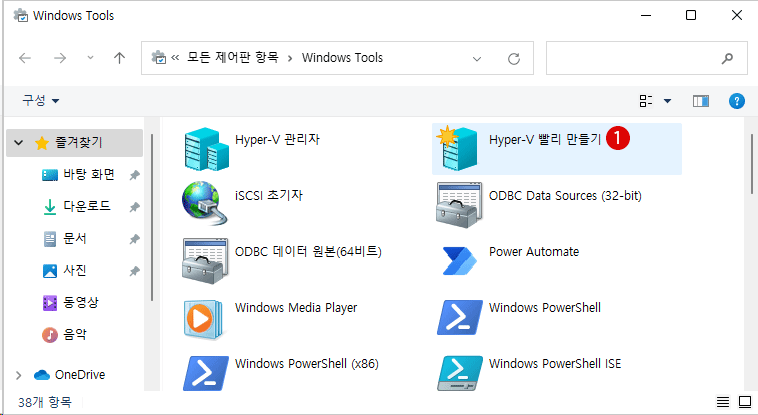Screen dimensions: 758x415
Task: Click the Windows Media Player label
Action: [x=296, y=308]
